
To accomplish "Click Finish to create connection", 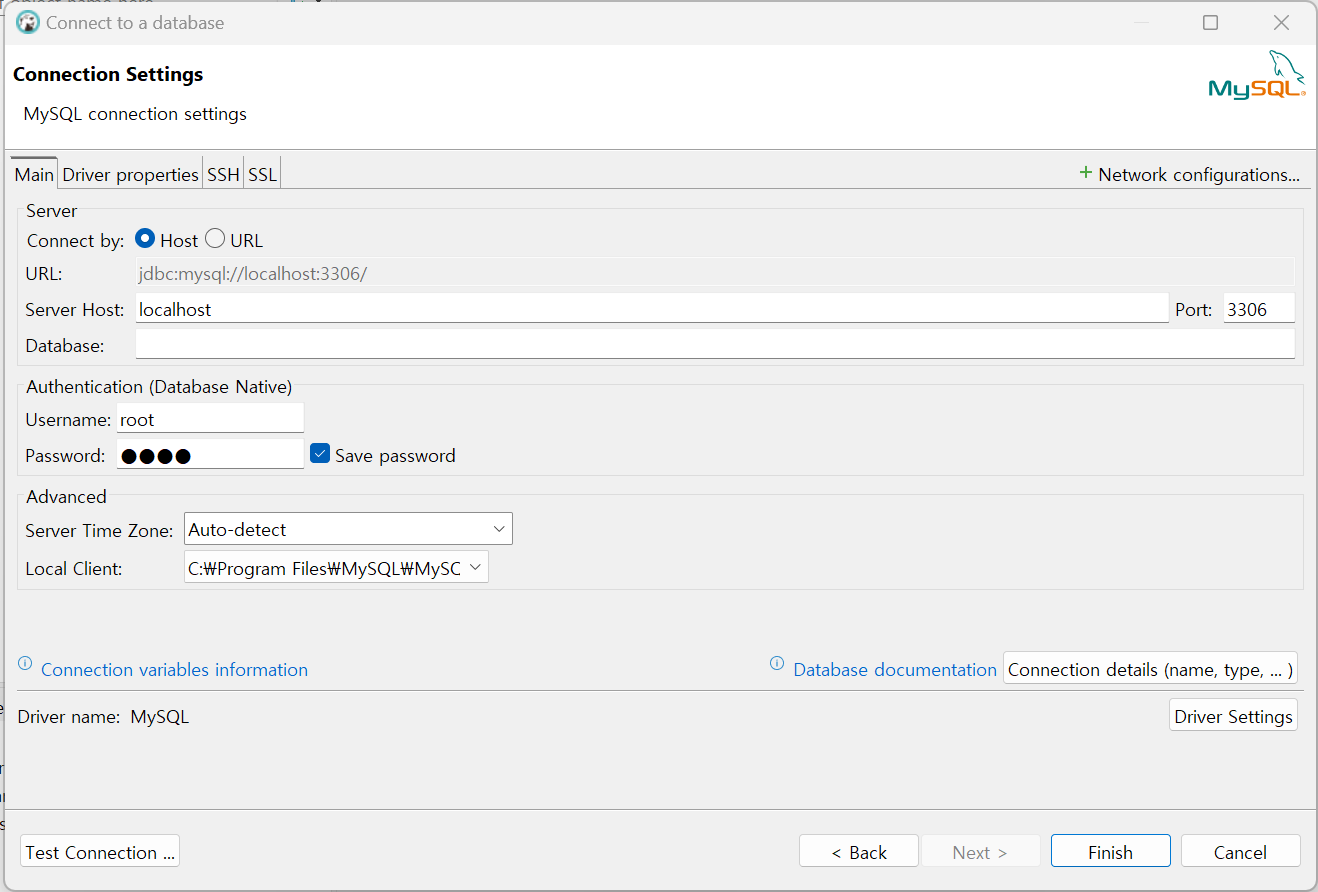I will pyautogui.click(x=1111, y=852).
